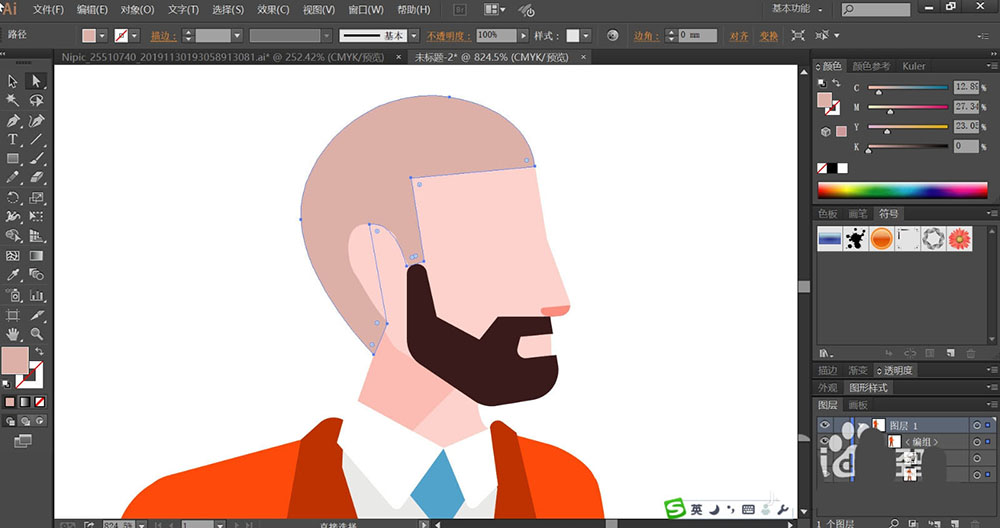This screenshot has width=1000, height=528.
Task: Select the Paintbrush tool
Action: (36, 158)
